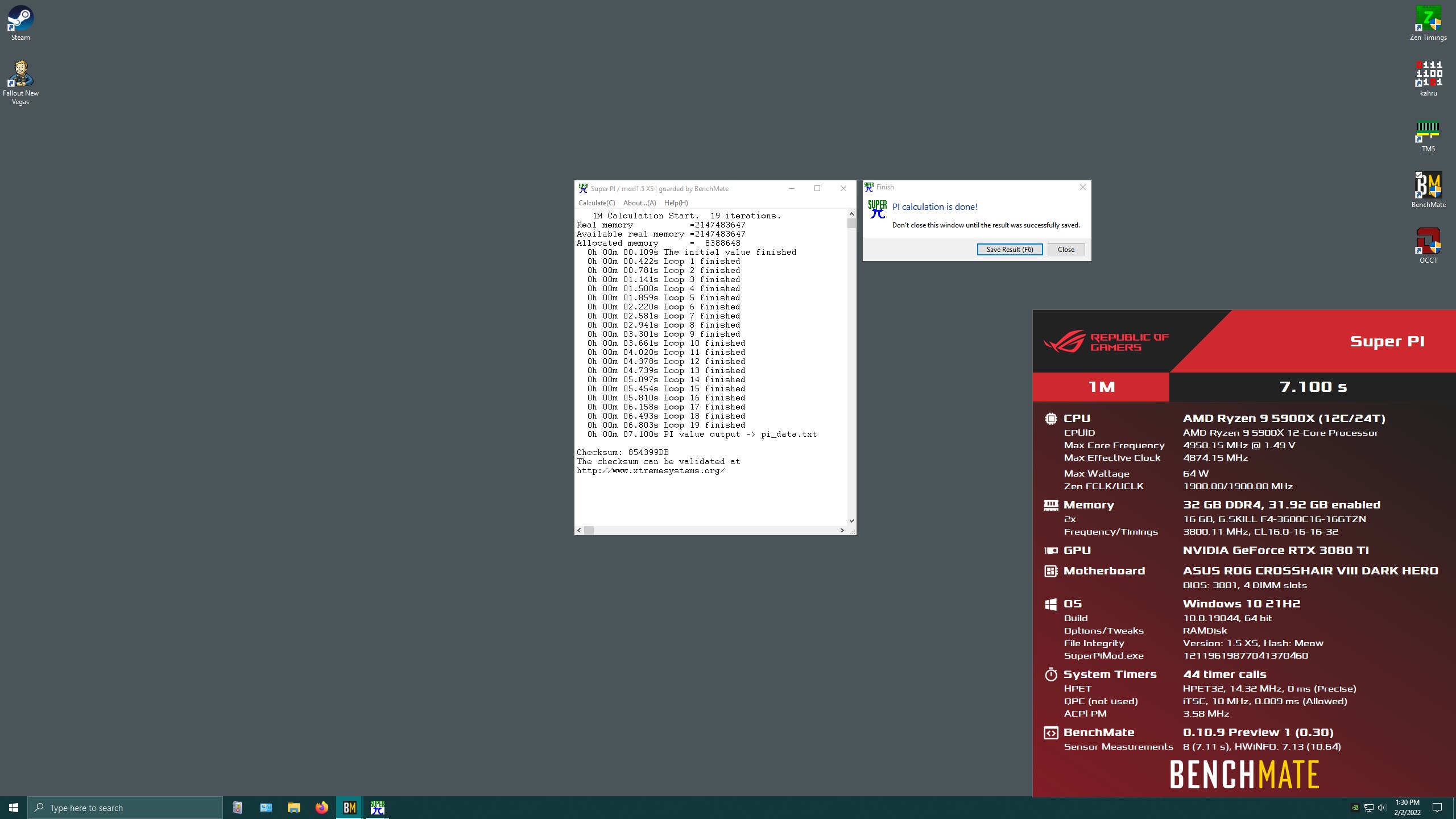Image resolution: width=1456 pixels, height=819 pixels.
Task: Click the Windows 10 21H2 text
Action: click(1242, 604)
